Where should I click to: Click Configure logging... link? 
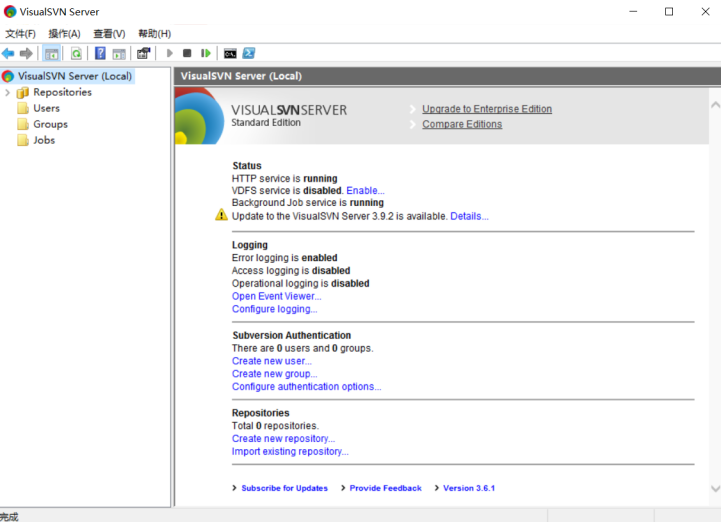tap(275, 309)
